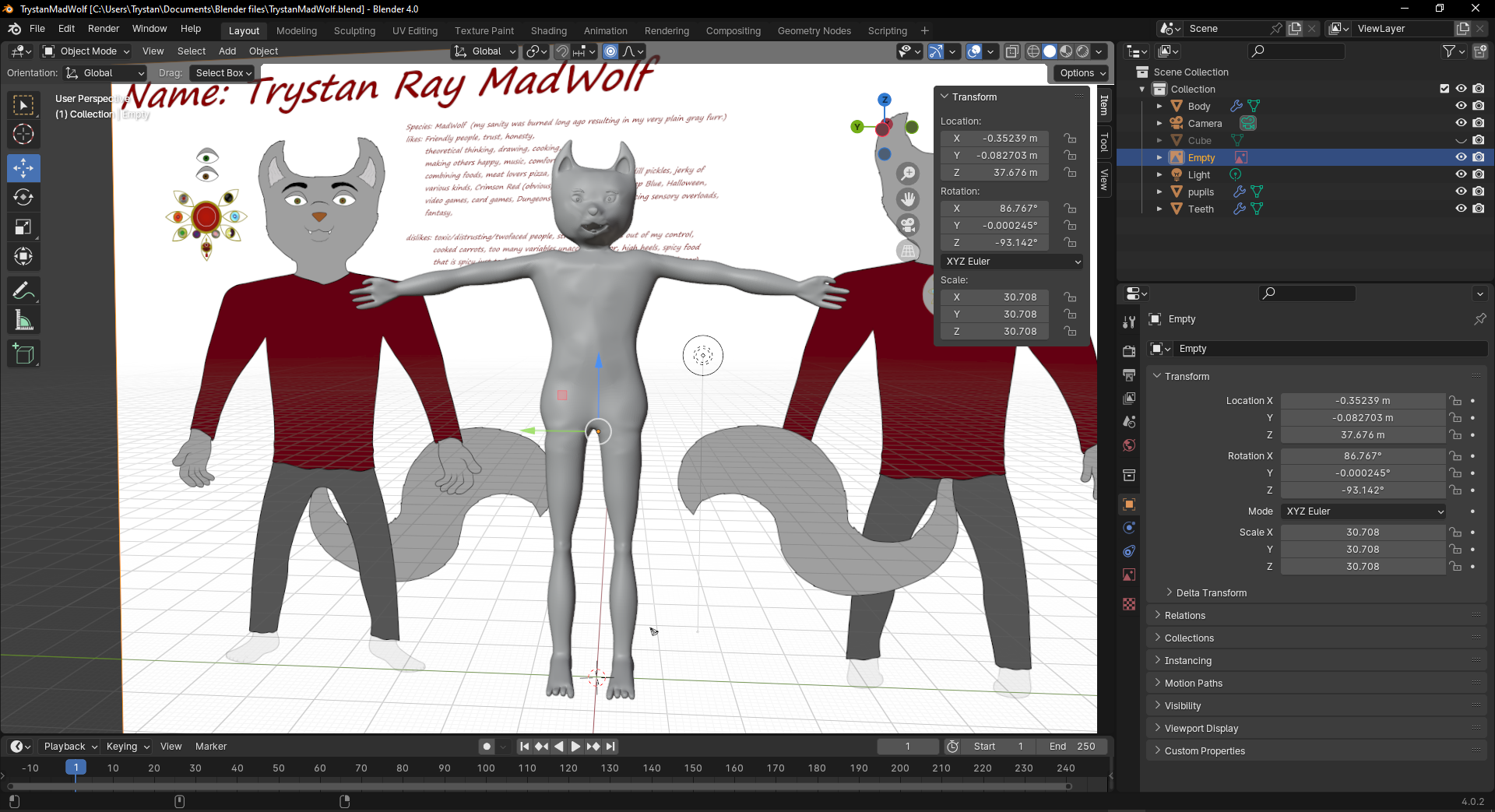This screenshot has height=812, width=1495.
Task: Switch to the Sculpting workspace tab
Action: (x=354, y=31)
